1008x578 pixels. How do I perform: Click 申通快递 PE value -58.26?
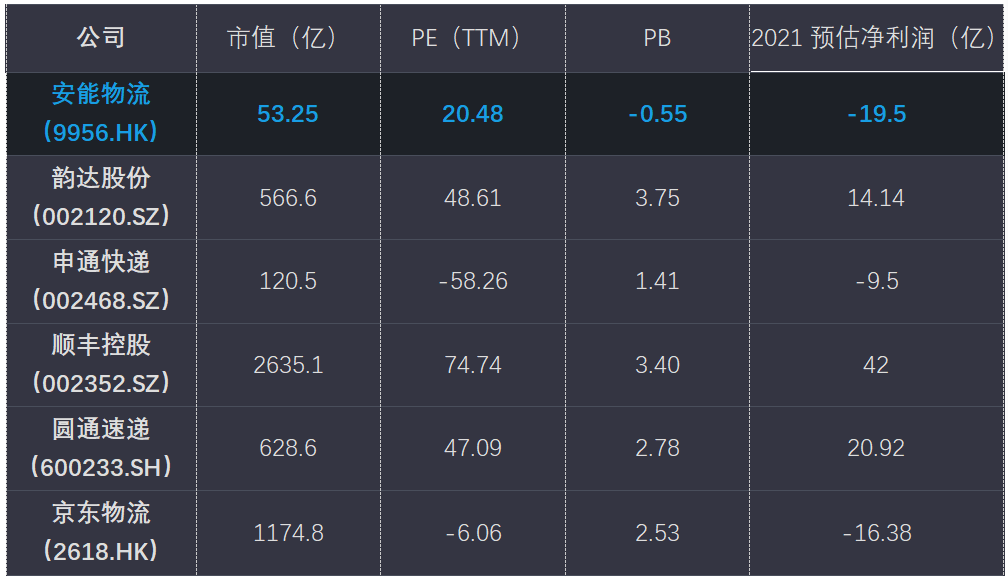(473, 281)
